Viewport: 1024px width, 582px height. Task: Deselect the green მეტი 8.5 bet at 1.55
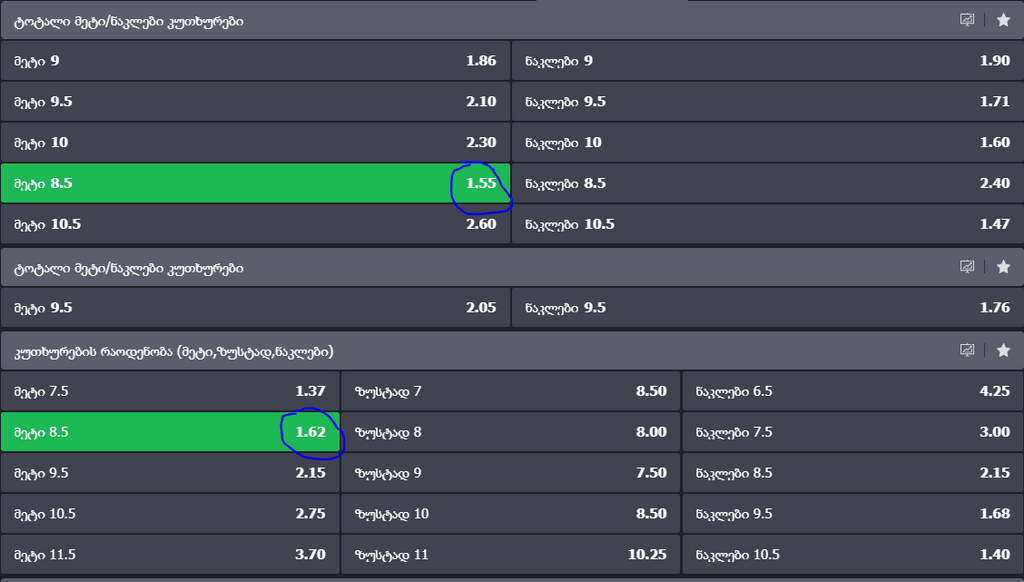(255, 183)
